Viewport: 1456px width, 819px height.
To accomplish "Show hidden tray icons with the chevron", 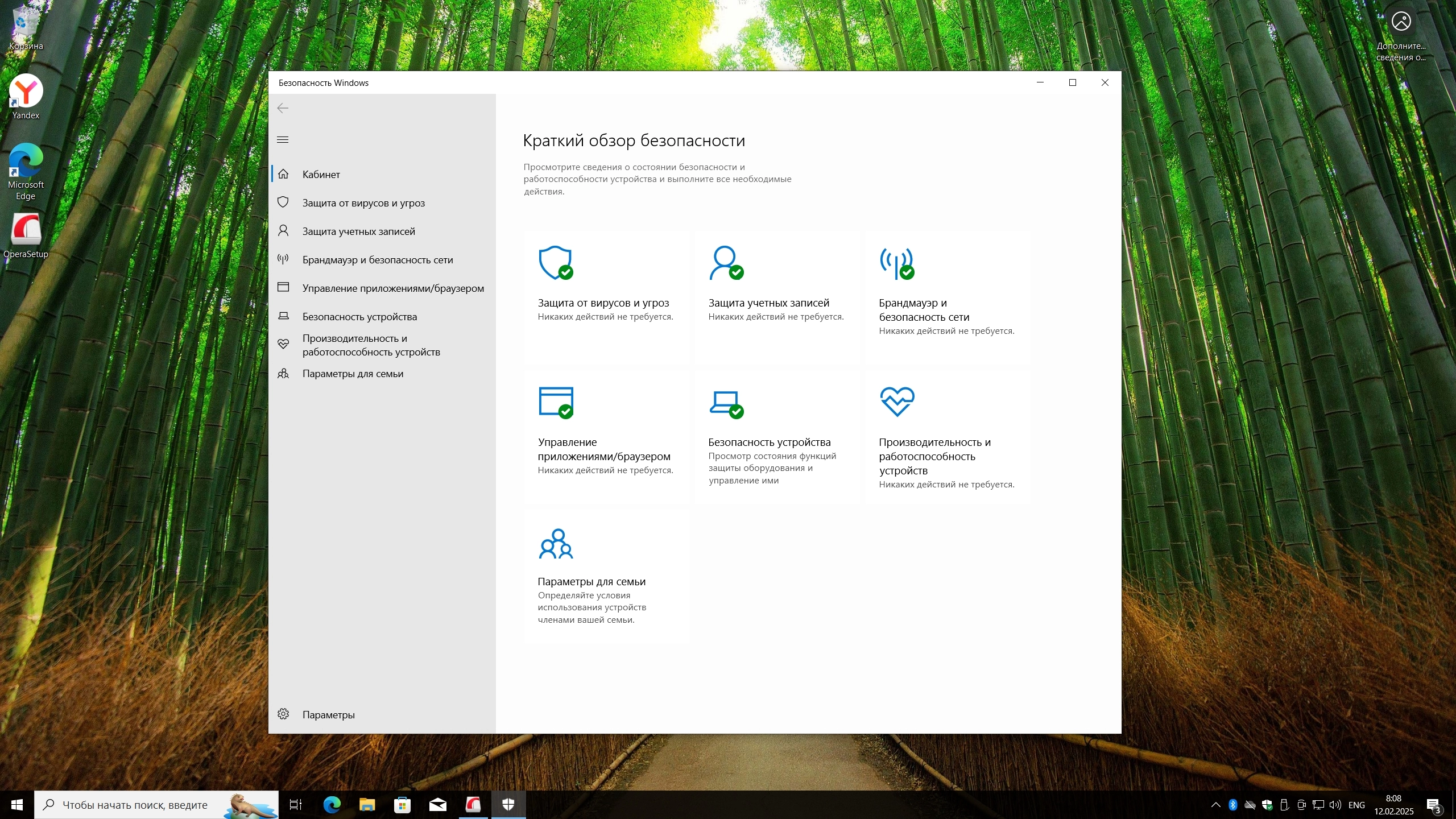I will click(1215, 805).
